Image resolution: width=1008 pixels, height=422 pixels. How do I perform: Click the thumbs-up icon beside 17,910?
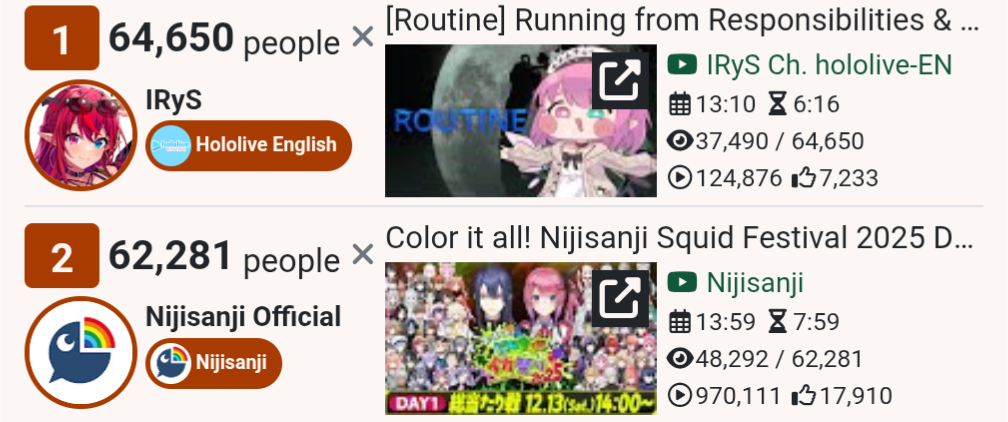point(804,396)
